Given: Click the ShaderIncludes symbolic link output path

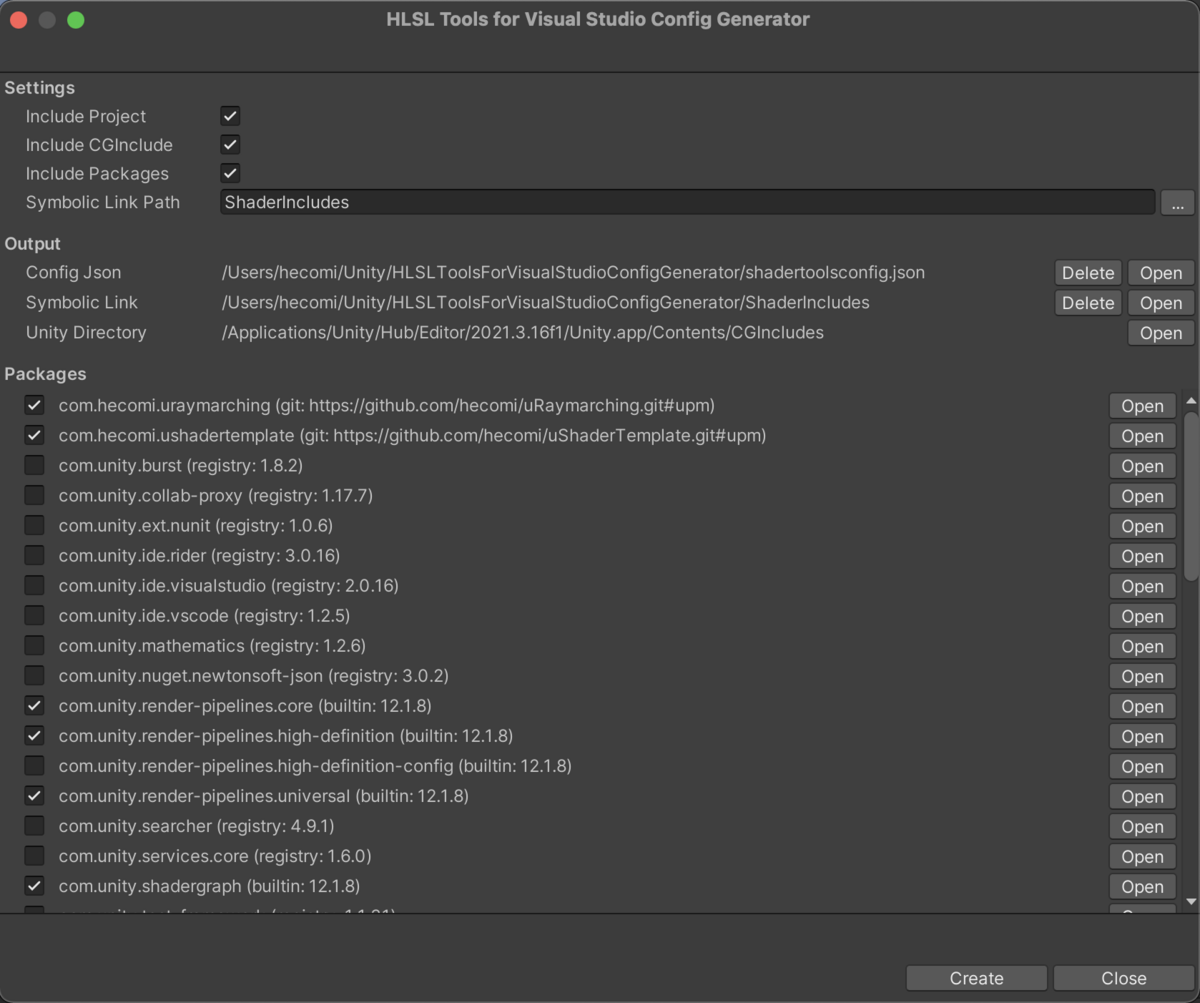Looking at the screenshot, I should tap(545, 302).
